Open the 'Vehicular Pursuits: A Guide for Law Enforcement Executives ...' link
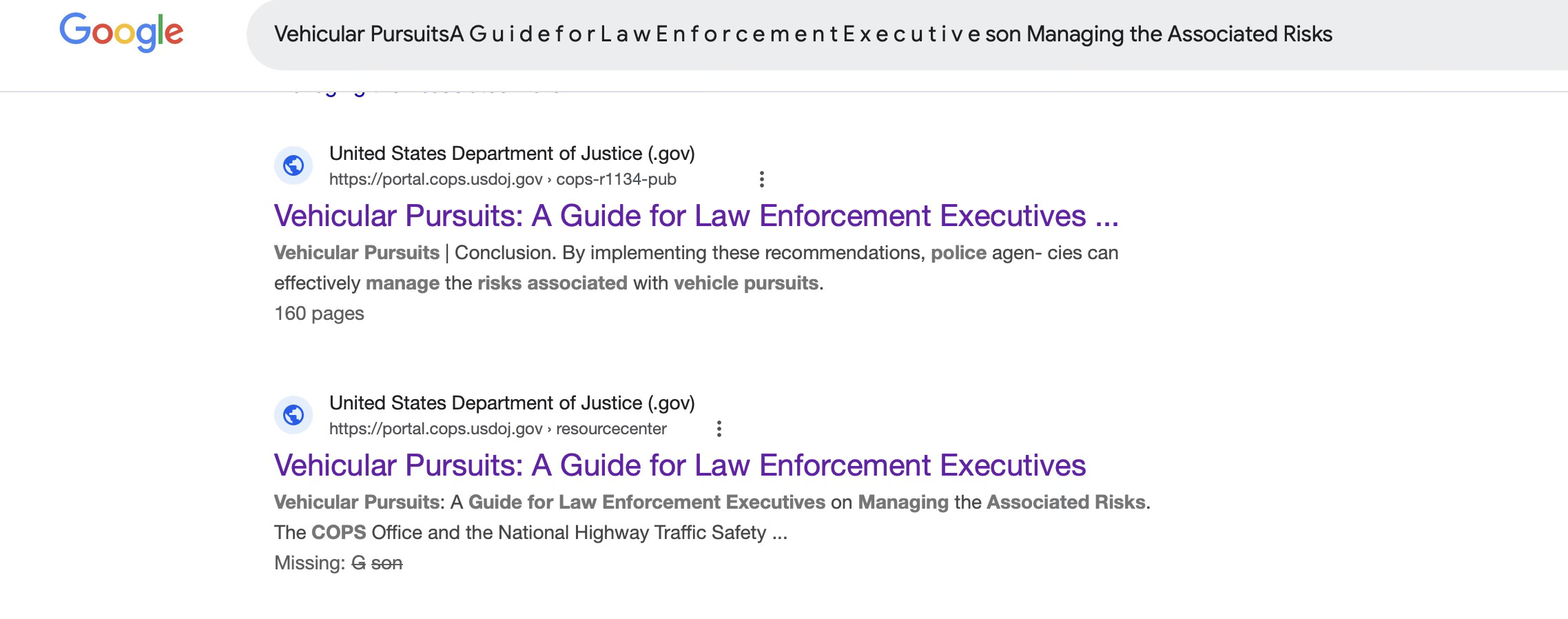 click(x=696, y=216)
